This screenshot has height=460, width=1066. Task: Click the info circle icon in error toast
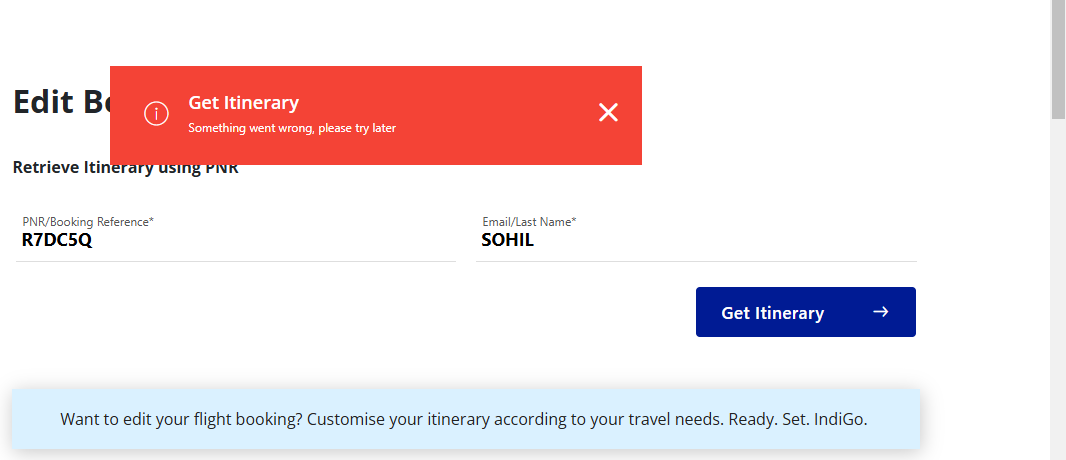click(x=156, y=114)
